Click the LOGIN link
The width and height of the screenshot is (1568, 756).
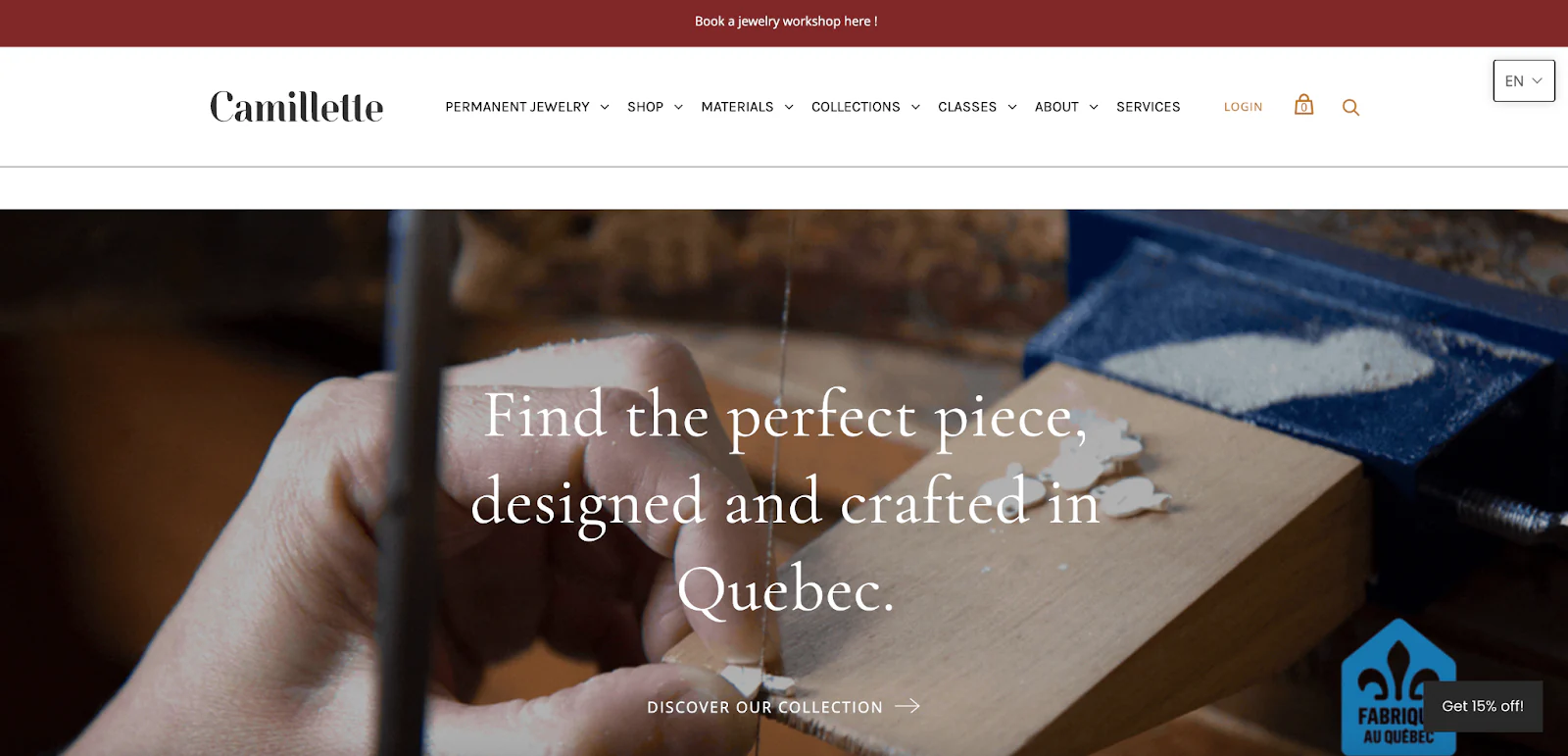click(1243, 106)
